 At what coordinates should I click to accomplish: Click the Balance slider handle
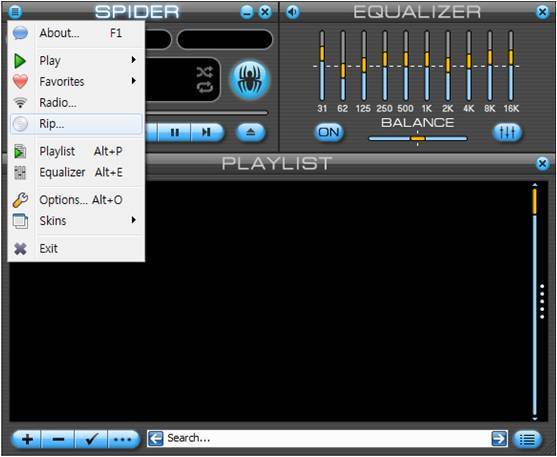point(418,138)
